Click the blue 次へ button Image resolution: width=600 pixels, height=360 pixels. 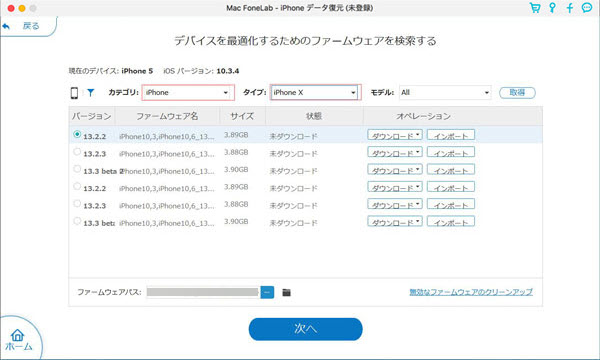[x=305, y=329]
